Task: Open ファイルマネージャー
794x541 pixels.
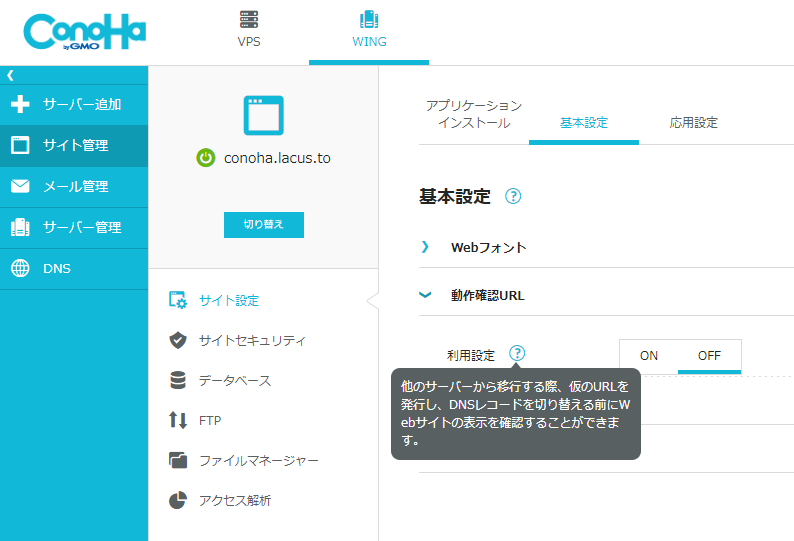Action: pos(258,460)
